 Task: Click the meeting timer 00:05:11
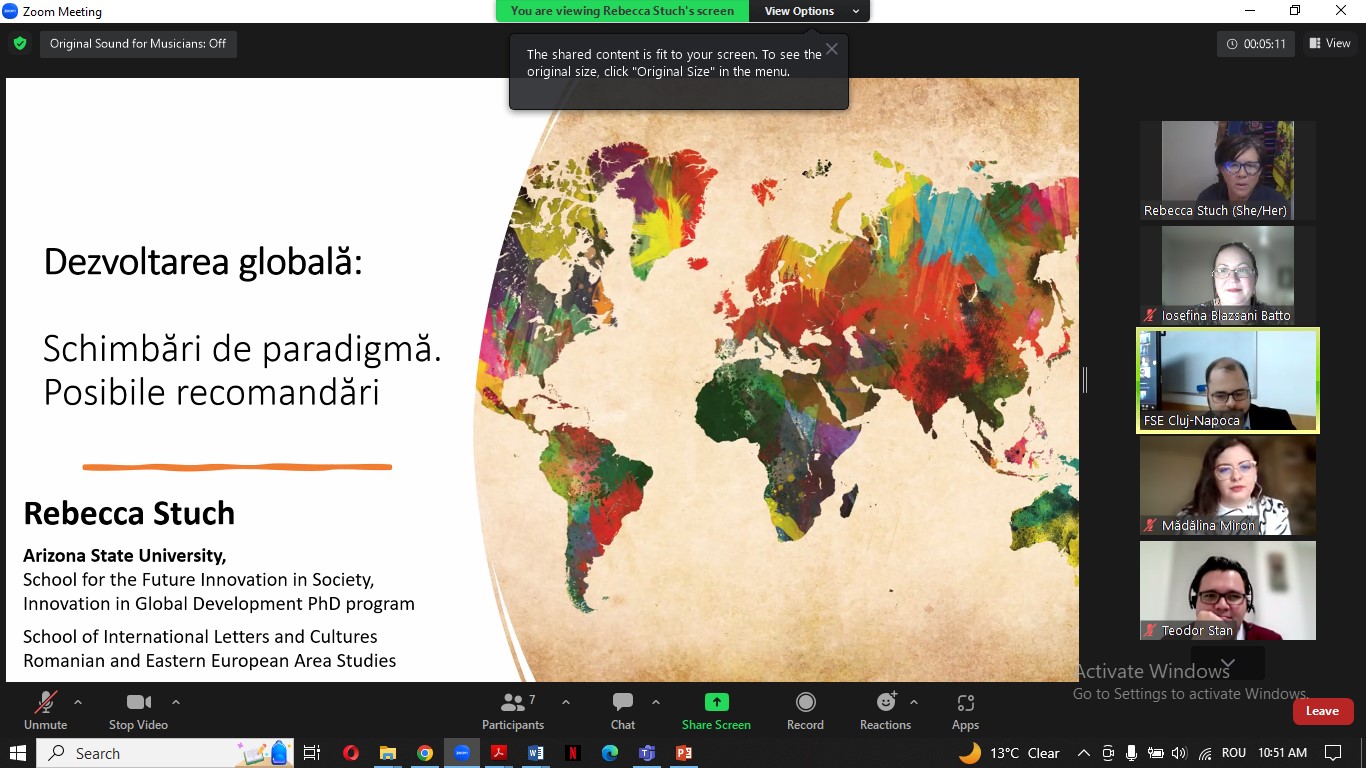tap(1257, 44)
